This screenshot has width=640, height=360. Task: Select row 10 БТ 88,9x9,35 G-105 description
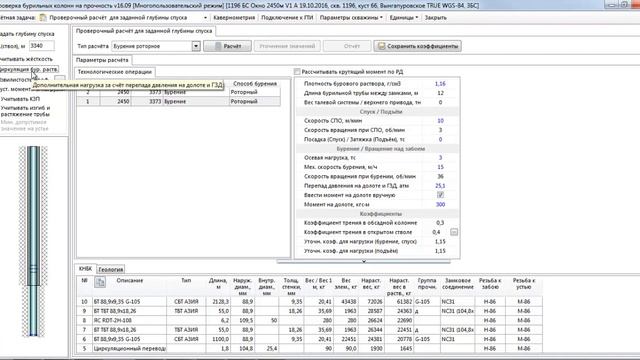(x=129, y=302)
